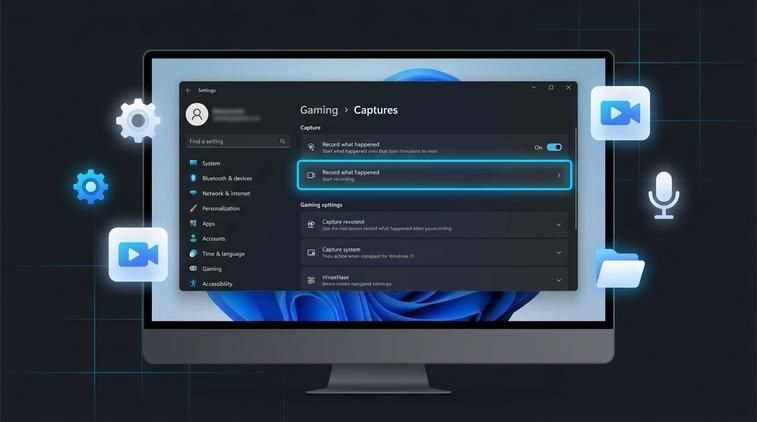Go to Gaming in the breadcrumb
Screen dimensions: 757x422
[319, 110]
